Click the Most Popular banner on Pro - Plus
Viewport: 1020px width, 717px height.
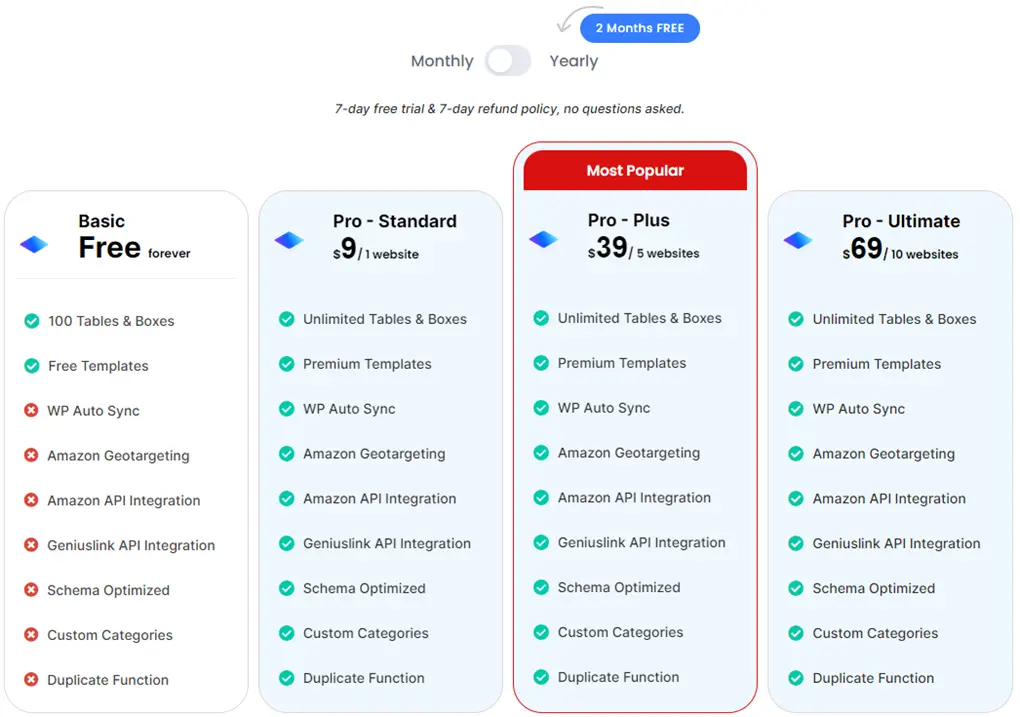coord(634,170)
